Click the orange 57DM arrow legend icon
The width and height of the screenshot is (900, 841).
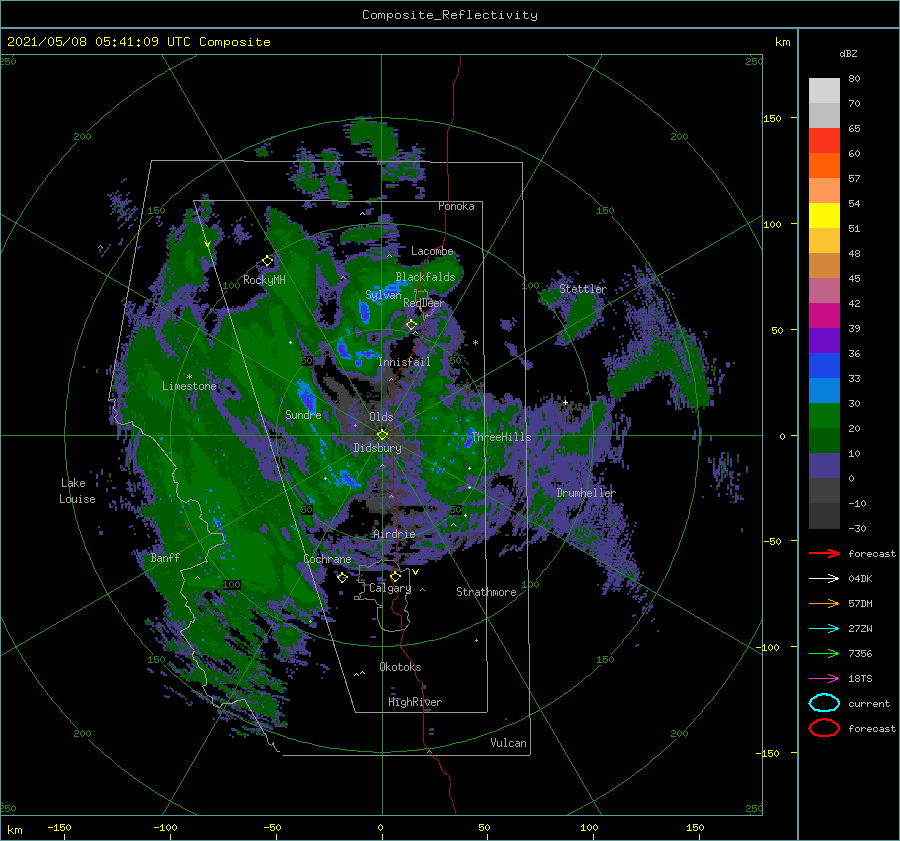pos(824,603)
